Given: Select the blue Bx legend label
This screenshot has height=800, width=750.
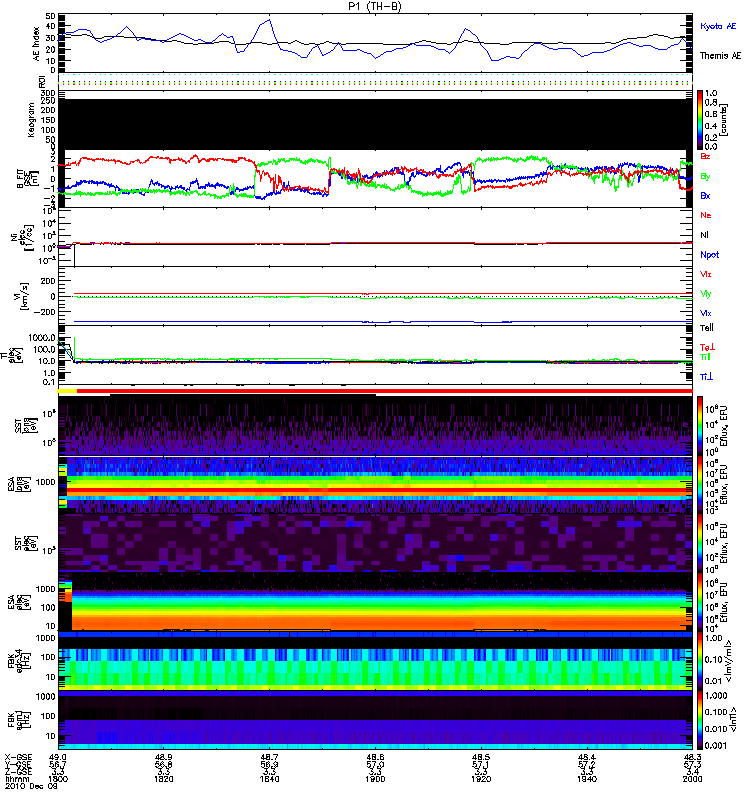Looking at the screenshot, I should [705, 195].
